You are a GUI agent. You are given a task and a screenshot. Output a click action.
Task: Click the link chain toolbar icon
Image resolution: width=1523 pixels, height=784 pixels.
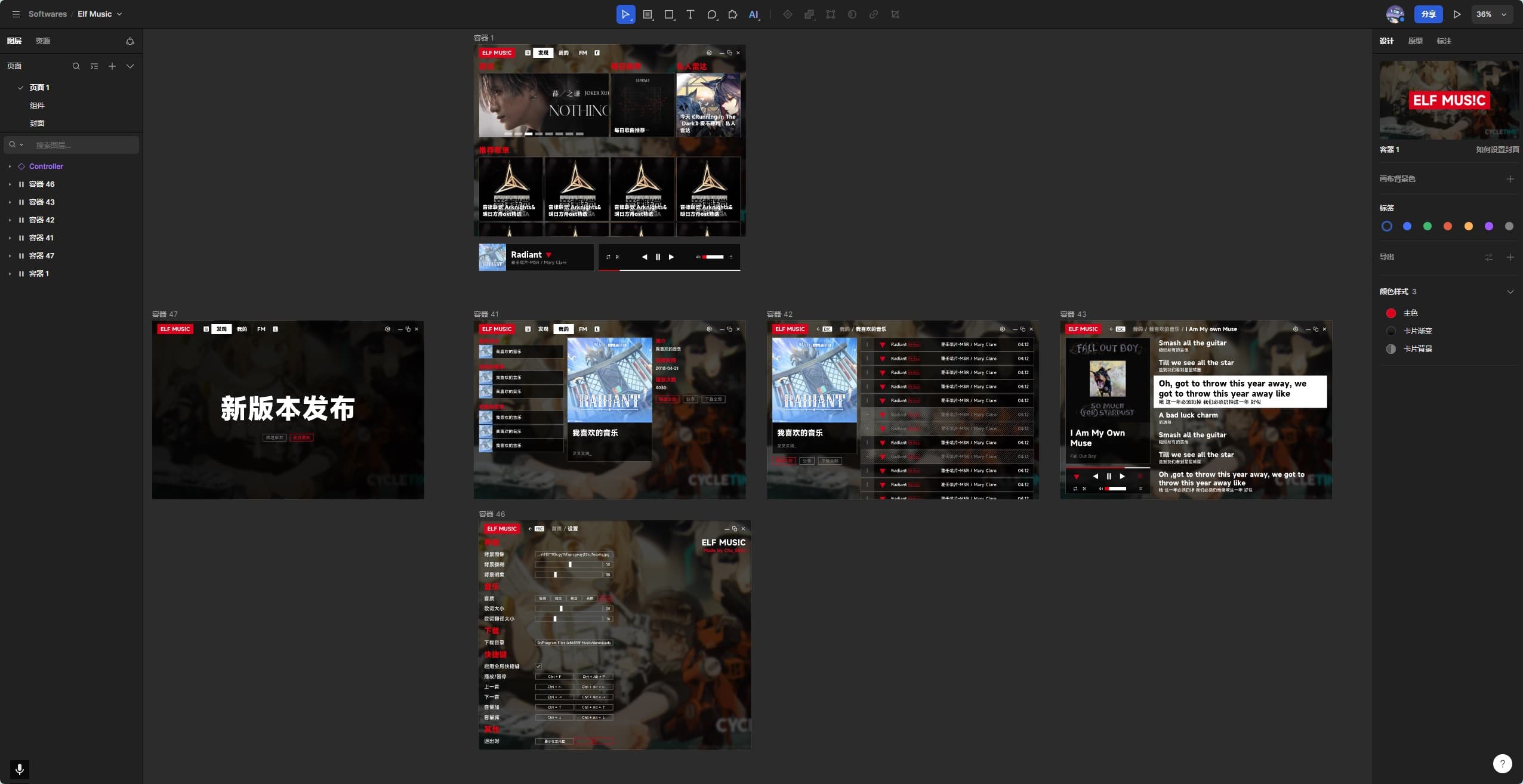874,14
